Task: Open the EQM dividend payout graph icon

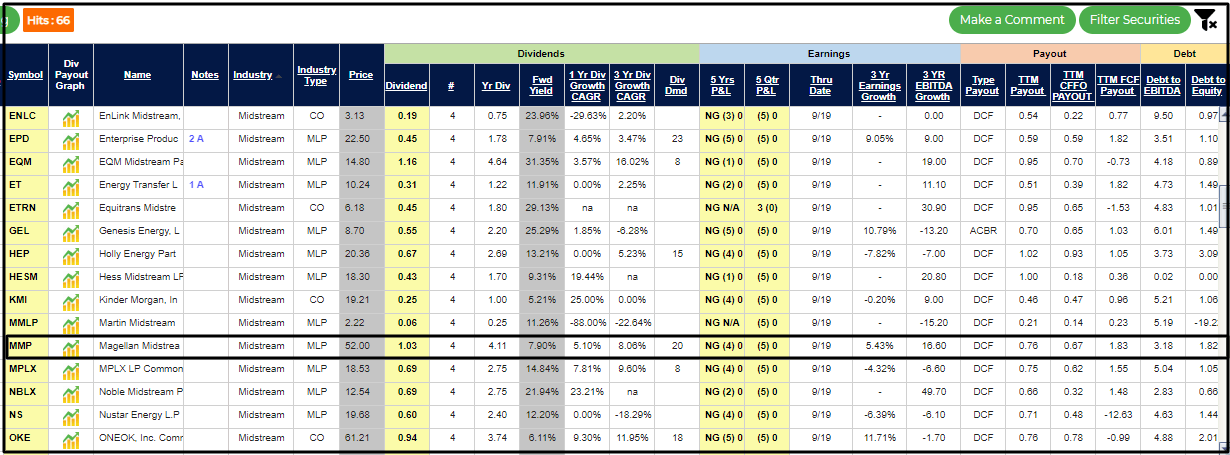Action: (71, 163)
